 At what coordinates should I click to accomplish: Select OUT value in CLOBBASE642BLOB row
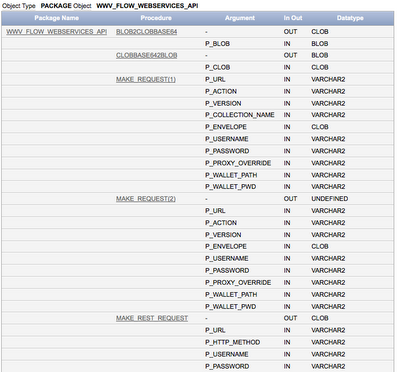pos(290,55)
